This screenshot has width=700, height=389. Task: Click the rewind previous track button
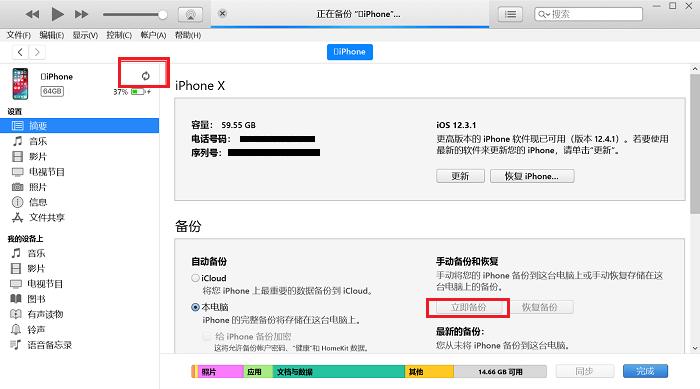point(32,14)
